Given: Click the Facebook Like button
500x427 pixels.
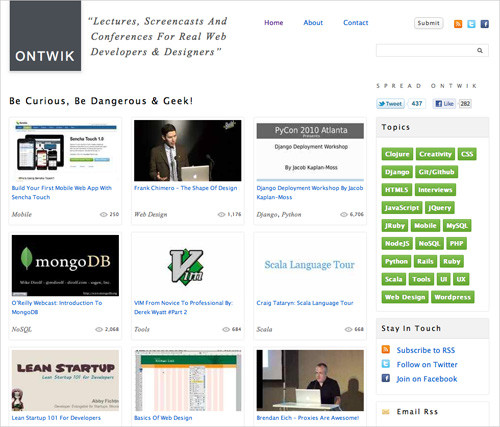Looking at the screenshot, I should coord(445,104).
